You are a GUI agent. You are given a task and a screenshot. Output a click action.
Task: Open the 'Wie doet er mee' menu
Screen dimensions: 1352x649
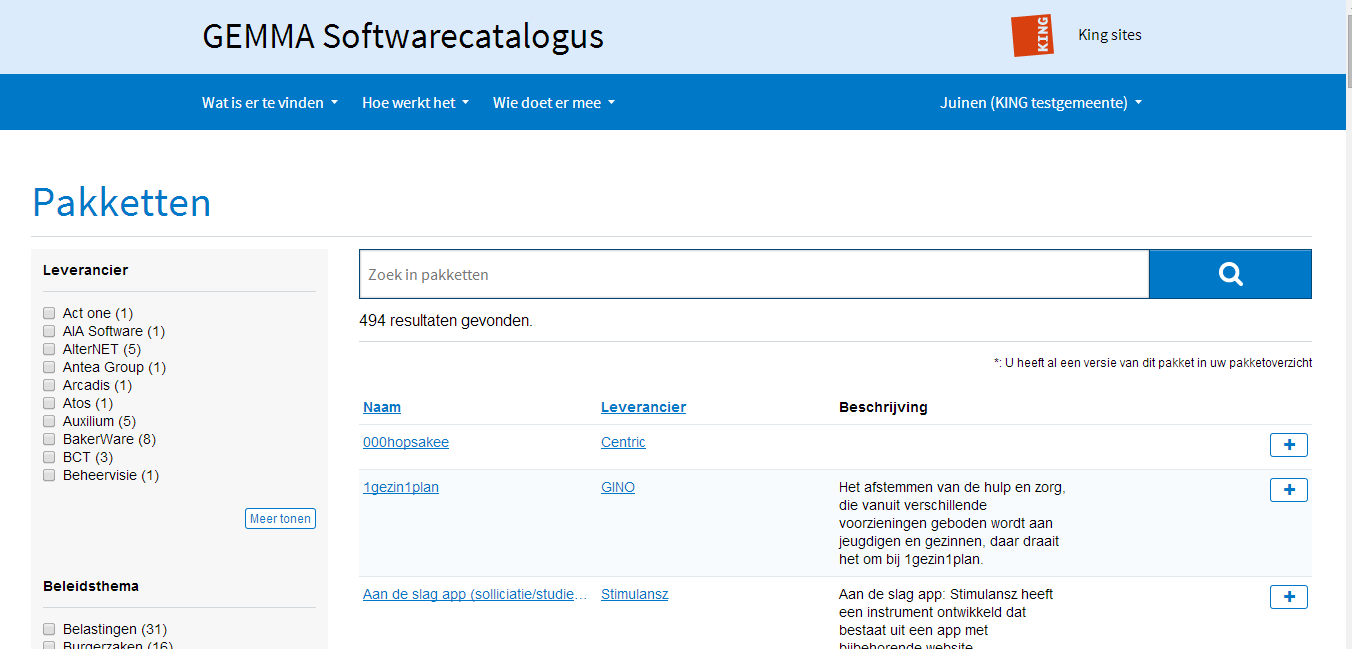(554, 102)
